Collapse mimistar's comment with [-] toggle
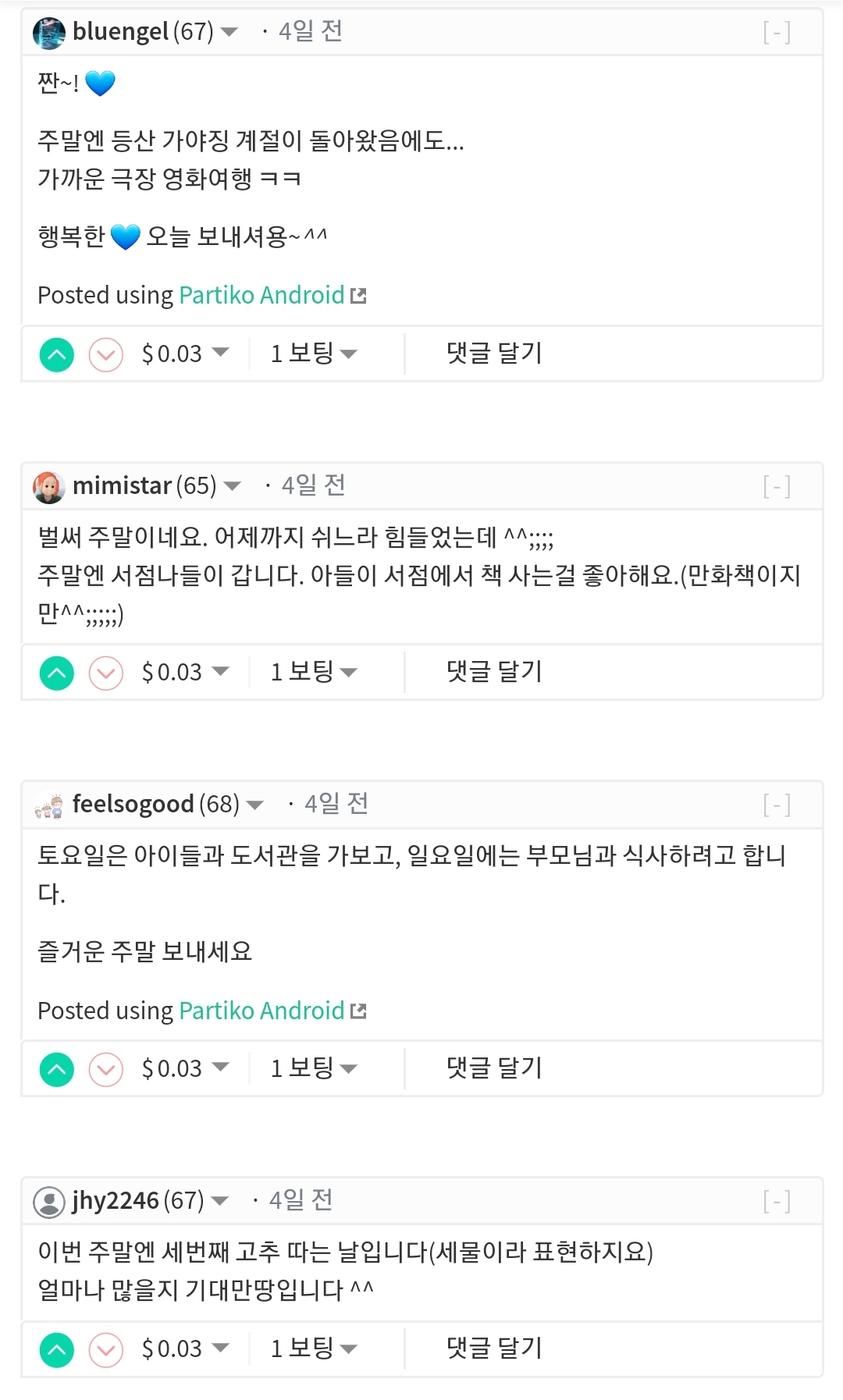Image resolution: width=843 pixels, height=1400 pixels. point(777,487)
